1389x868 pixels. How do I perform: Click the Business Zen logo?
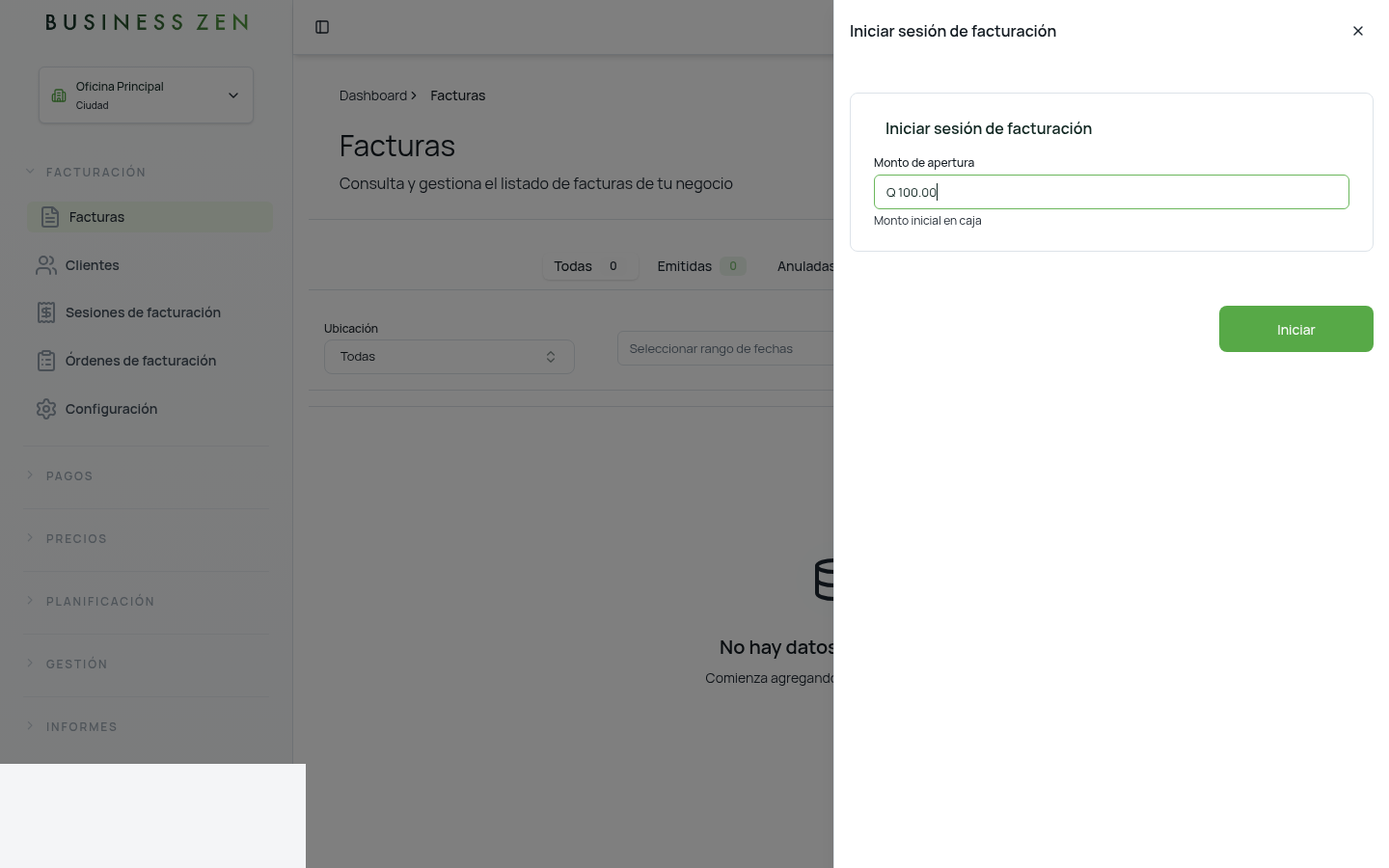(147, 22)
